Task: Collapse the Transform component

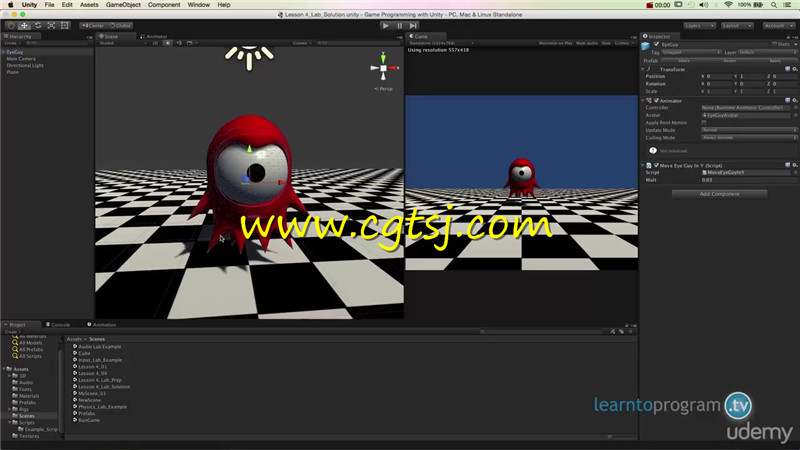Action: 643,69
